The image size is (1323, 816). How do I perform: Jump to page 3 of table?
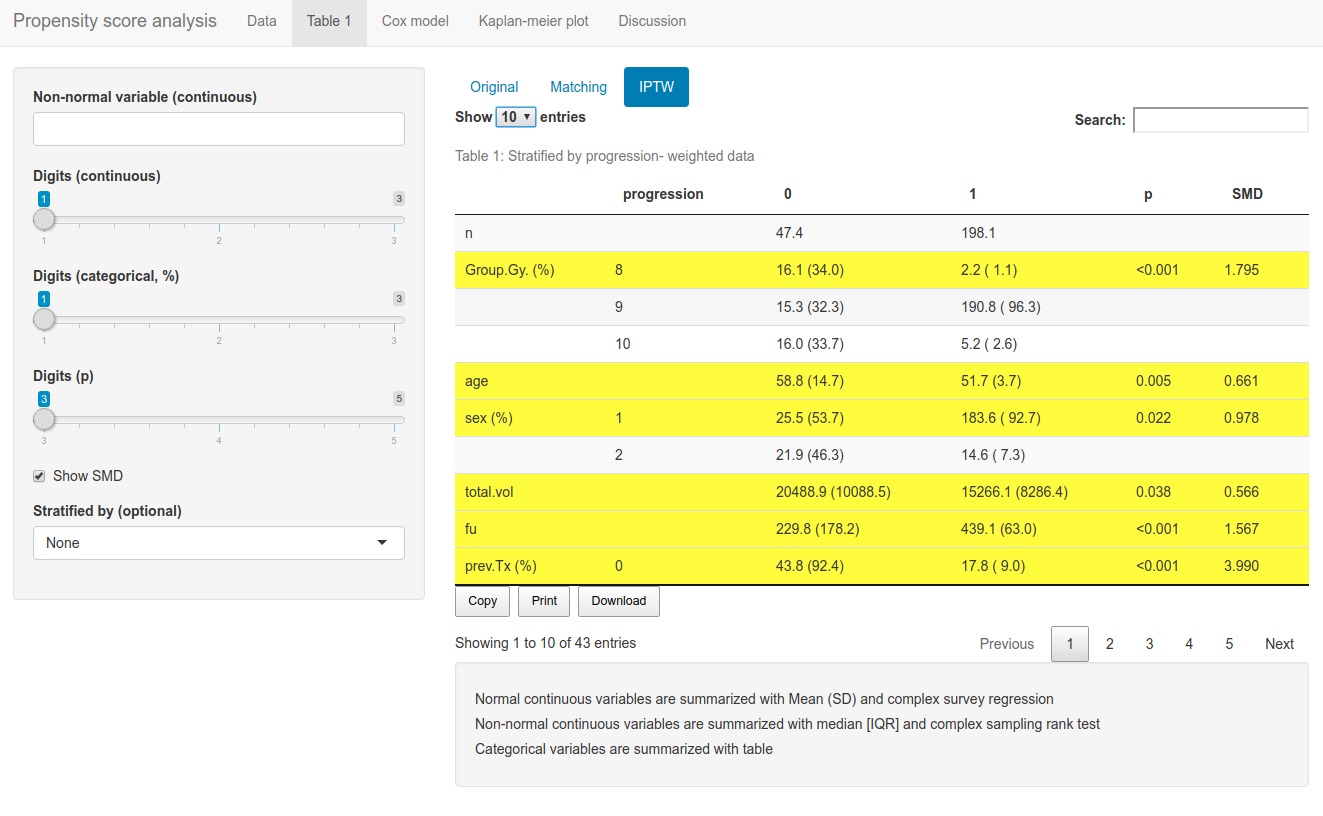(1149, 644)
